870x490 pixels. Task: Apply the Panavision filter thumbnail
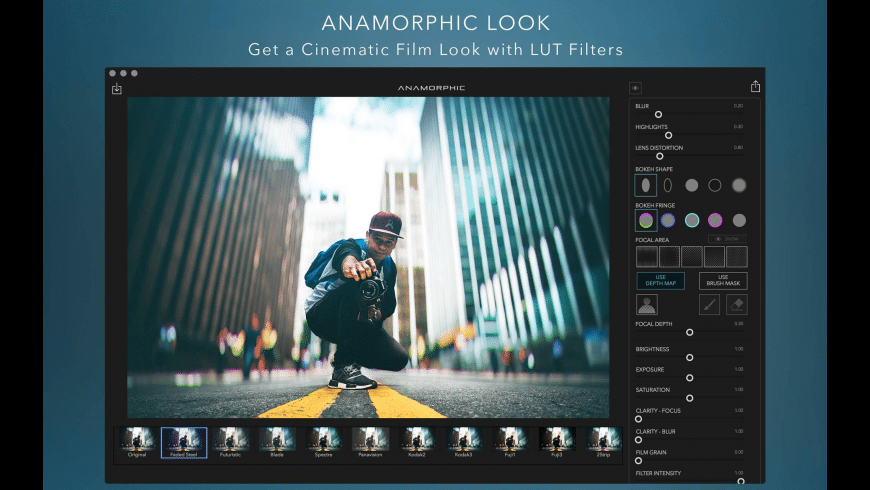coord(370,442)
